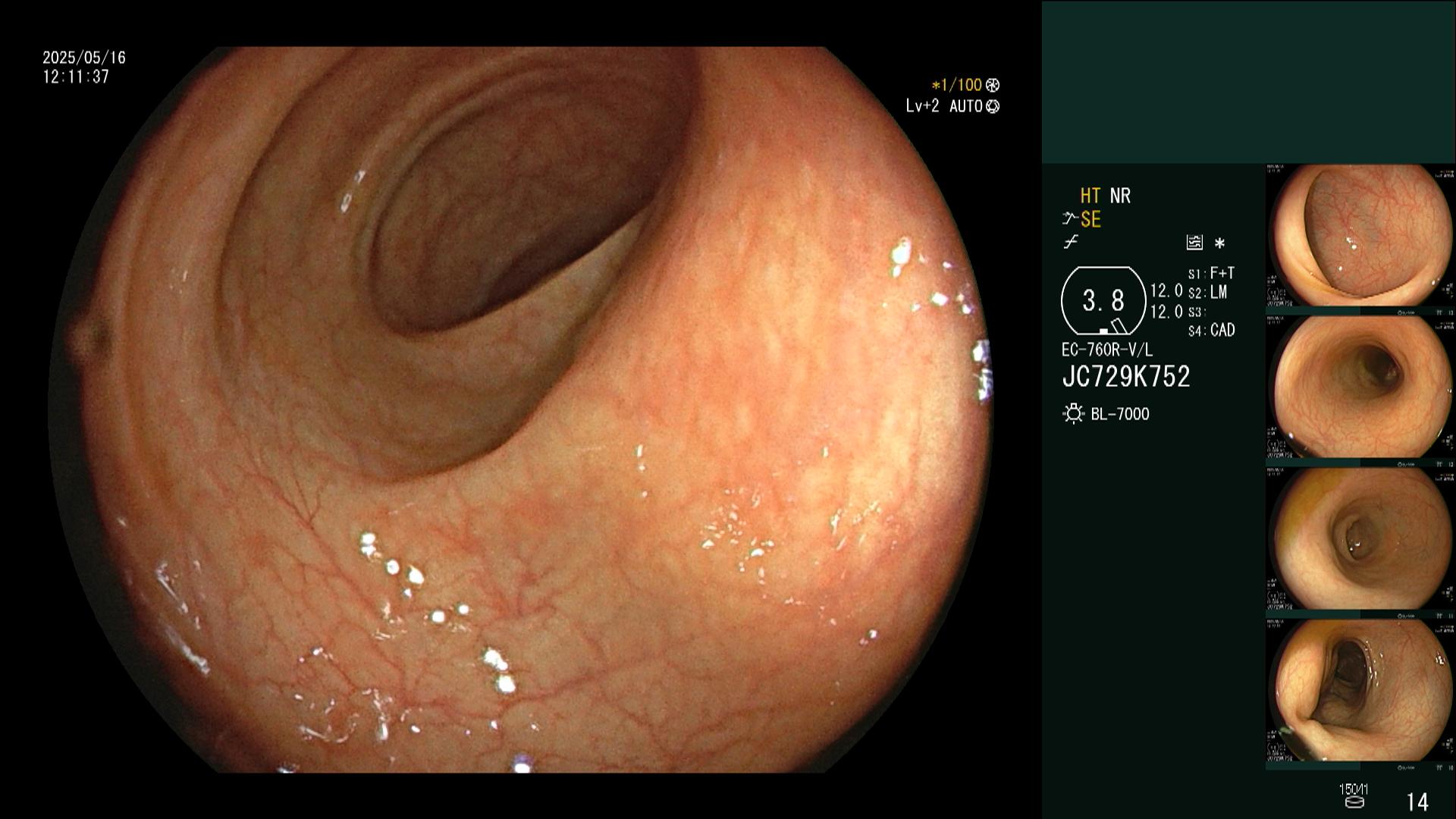Click the Lv+2 brightness level text
Image resolution: width=1456 pixels, height=819 pixels.
click(922, 106)
